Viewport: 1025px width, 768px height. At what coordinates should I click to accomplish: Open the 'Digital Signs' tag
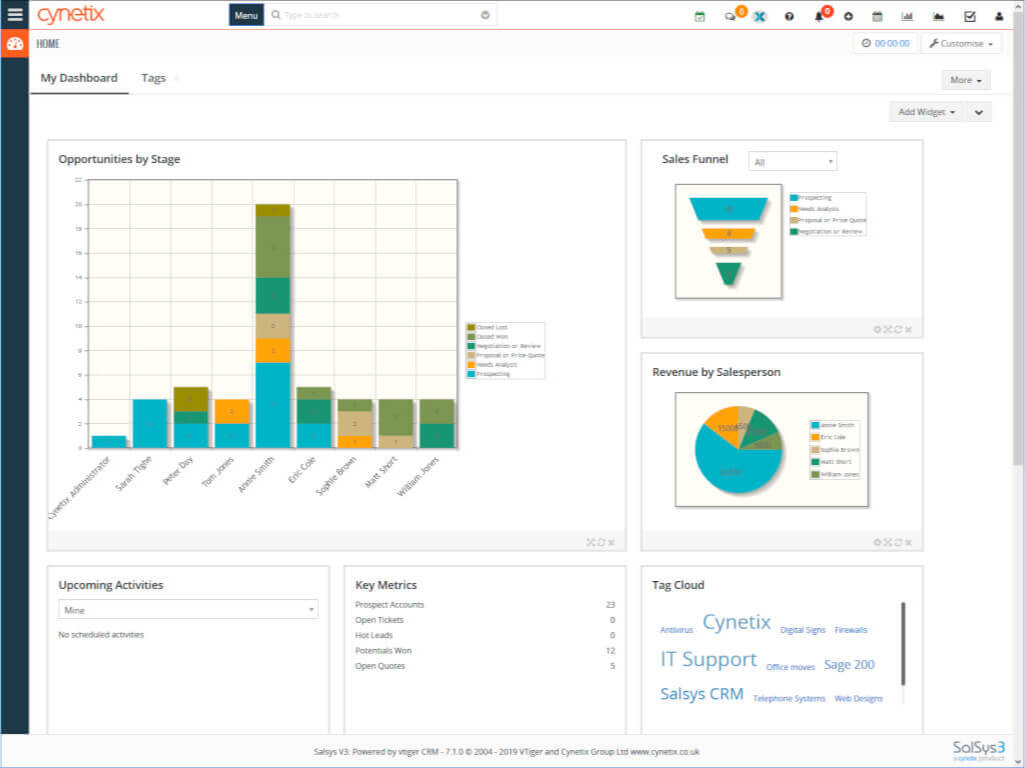pyautogui.click(x=803, y=630)
